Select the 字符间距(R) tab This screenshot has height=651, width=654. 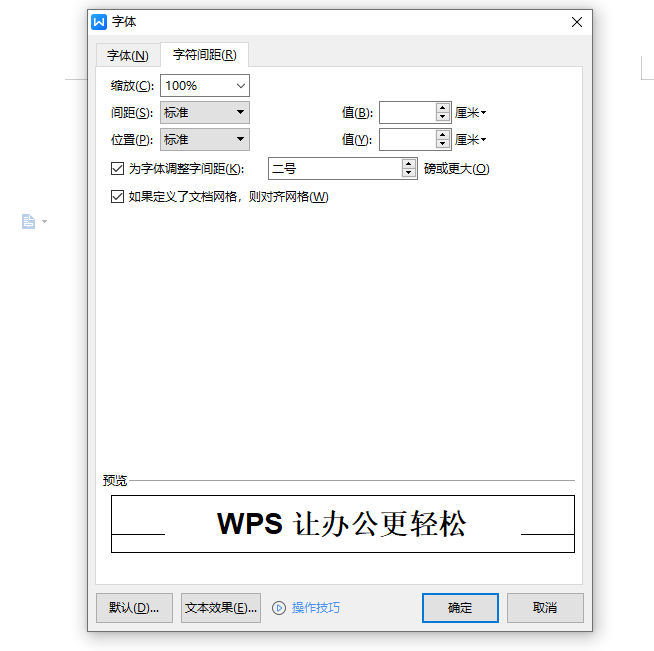click(x=204, y=55)
